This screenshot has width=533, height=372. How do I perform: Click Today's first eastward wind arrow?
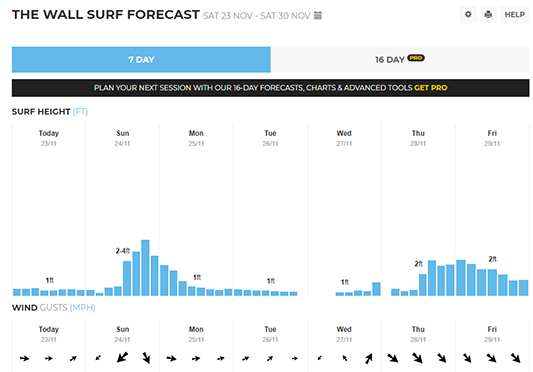click(x=24, y=358)
